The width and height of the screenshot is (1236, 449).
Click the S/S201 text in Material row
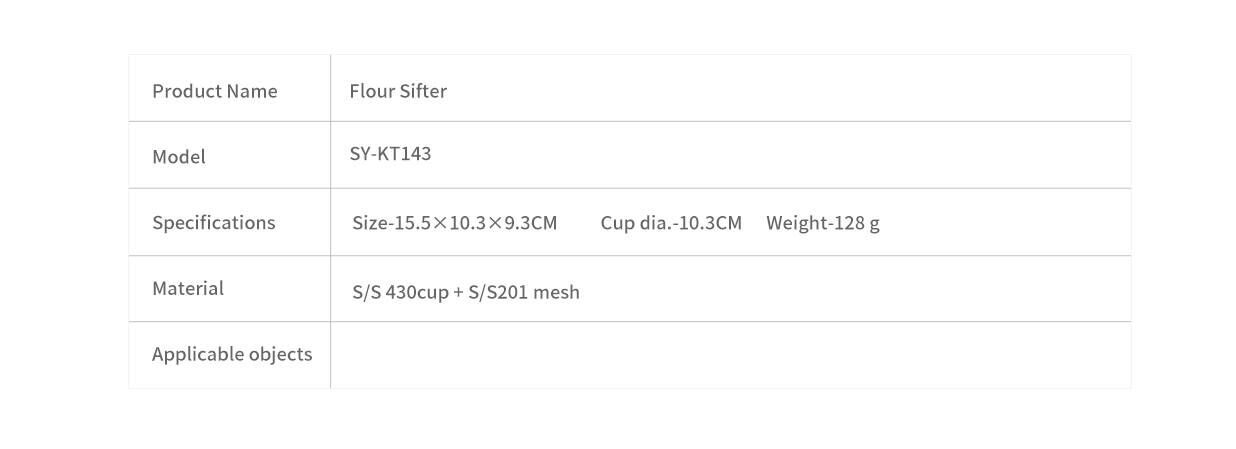[498, 292]
